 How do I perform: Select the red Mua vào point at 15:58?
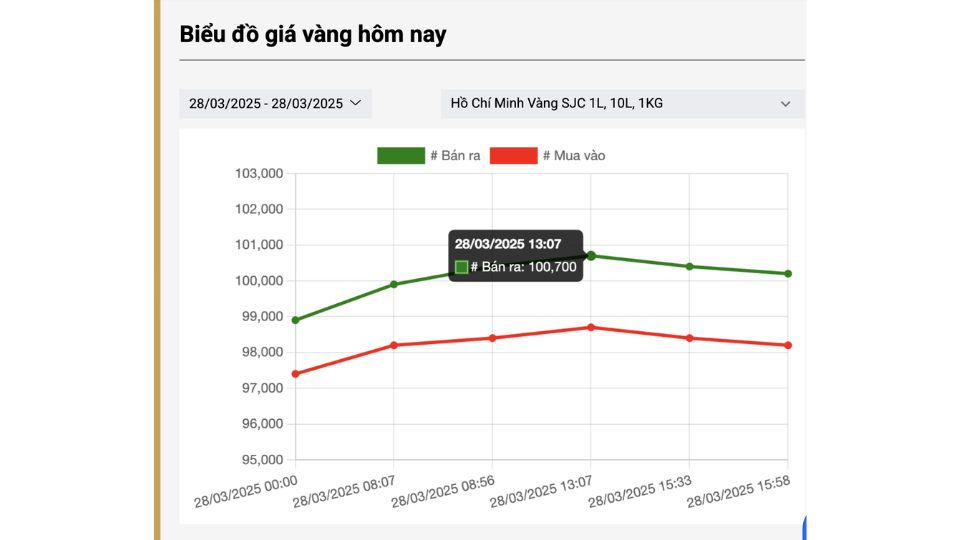(x=788, y=345)
